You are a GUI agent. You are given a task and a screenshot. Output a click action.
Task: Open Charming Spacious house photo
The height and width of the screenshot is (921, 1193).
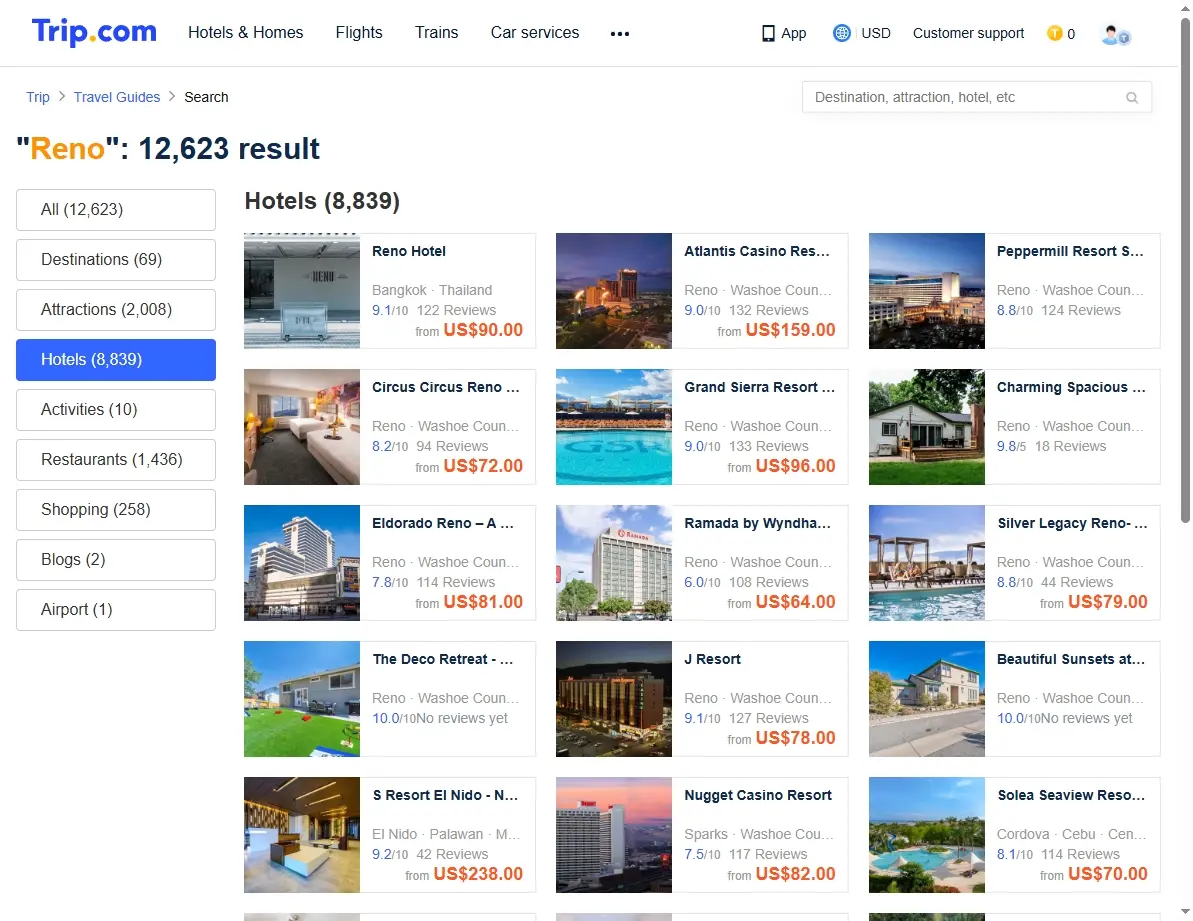pos(927,427)
